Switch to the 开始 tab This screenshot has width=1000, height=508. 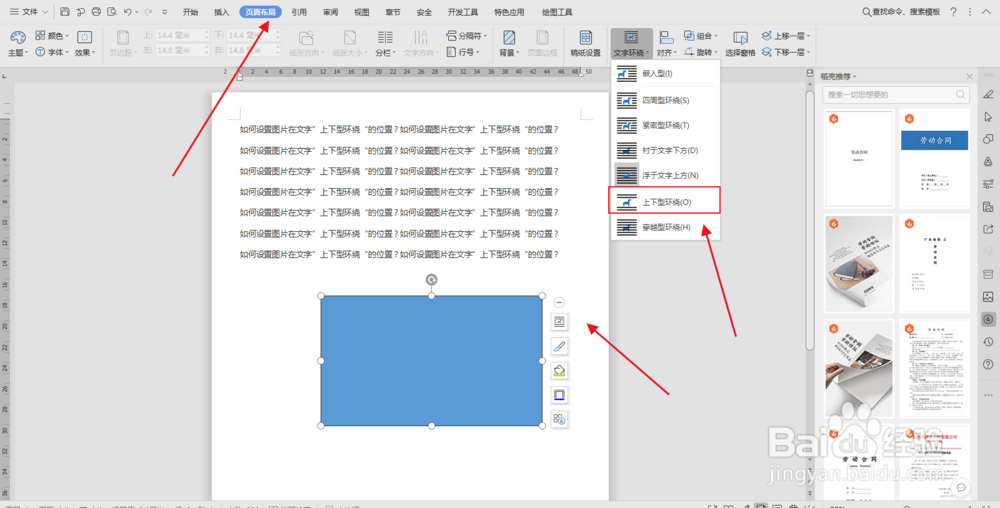(x=190, y=11)
